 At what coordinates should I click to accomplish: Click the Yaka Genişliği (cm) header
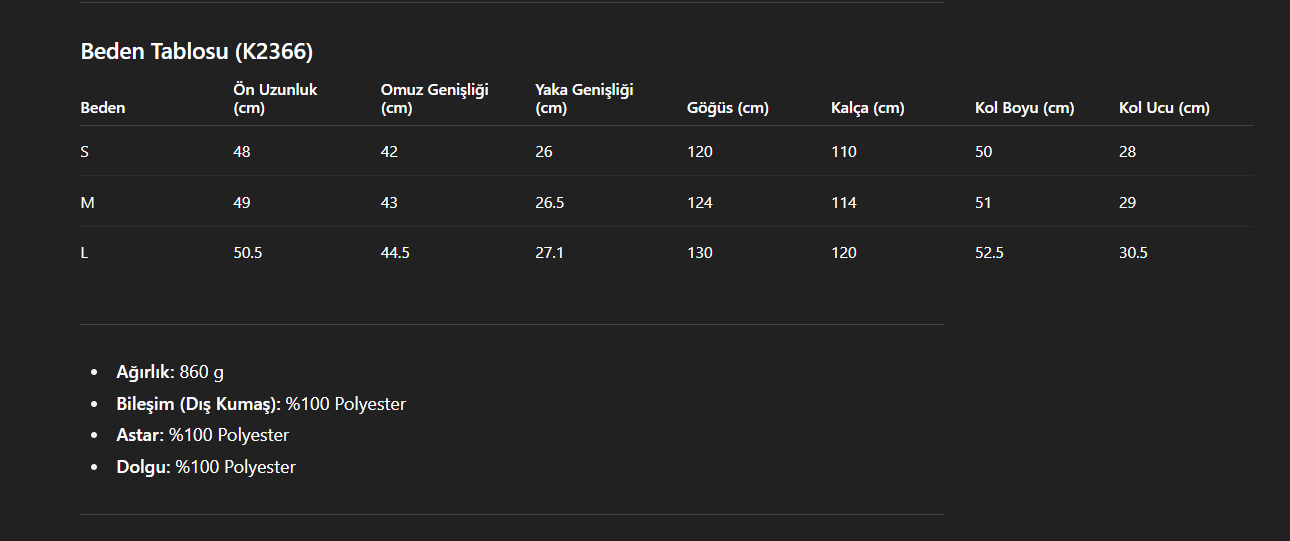tap(584, 99)
